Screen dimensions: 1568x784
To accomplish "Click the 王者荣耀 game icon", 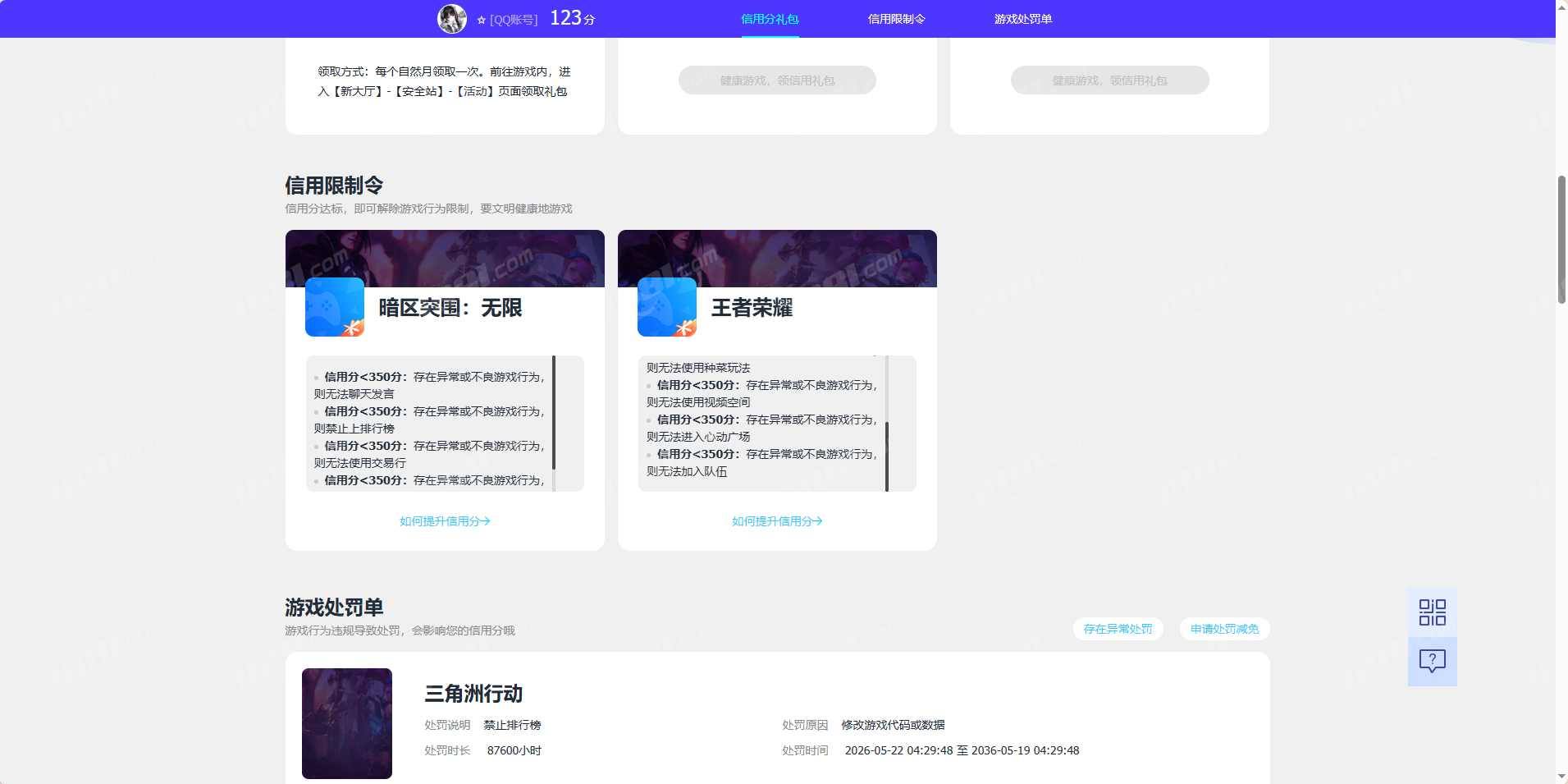I will [x=667, y=307].
